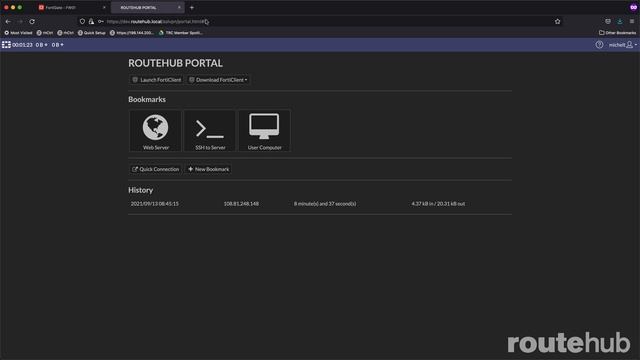640x360 pixels.
Task: Open the michelt user account menu
Action: pyautogui.click(x=622, y=45)
